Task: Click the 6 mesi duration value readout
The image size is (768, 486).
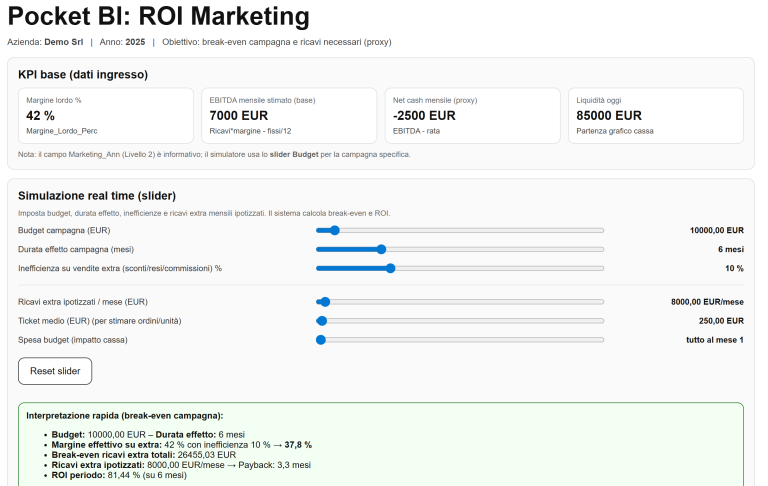Action: (730, 249)
